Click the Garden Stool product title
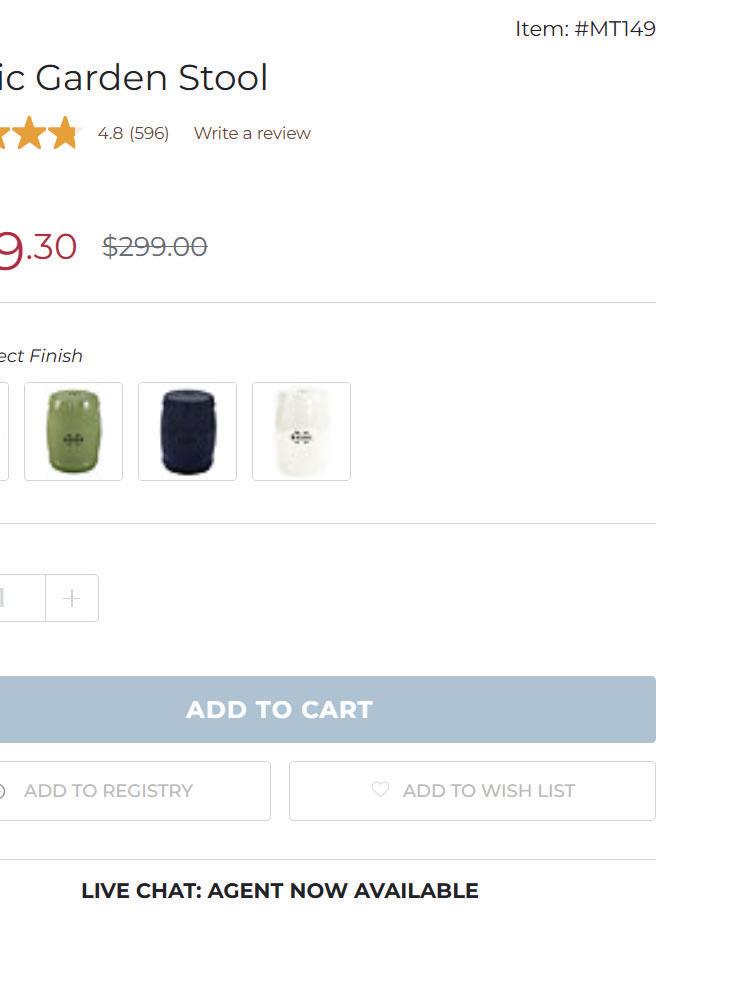 (x=134, y=78)
